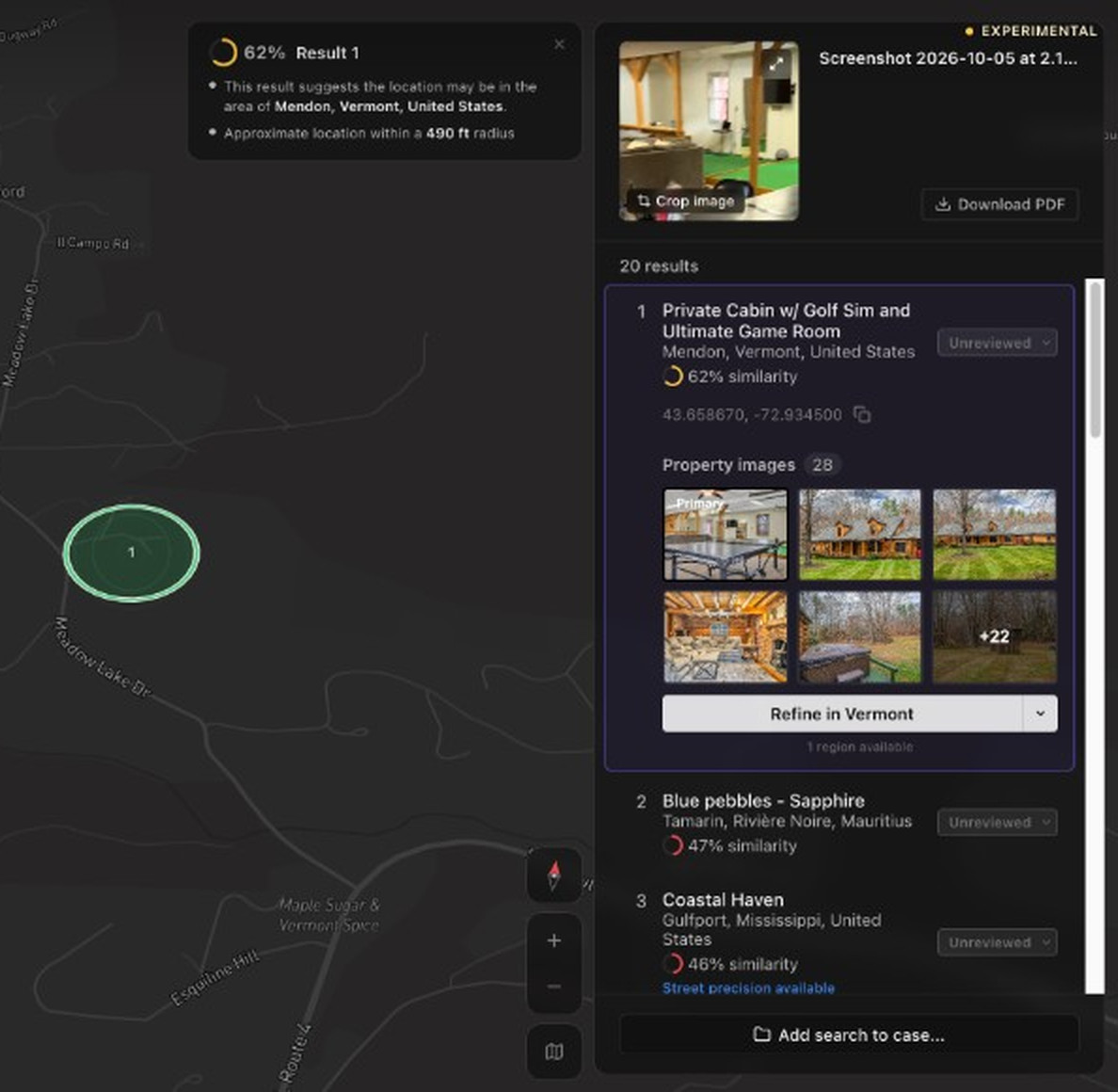Zoom in the map with plus

554,940
